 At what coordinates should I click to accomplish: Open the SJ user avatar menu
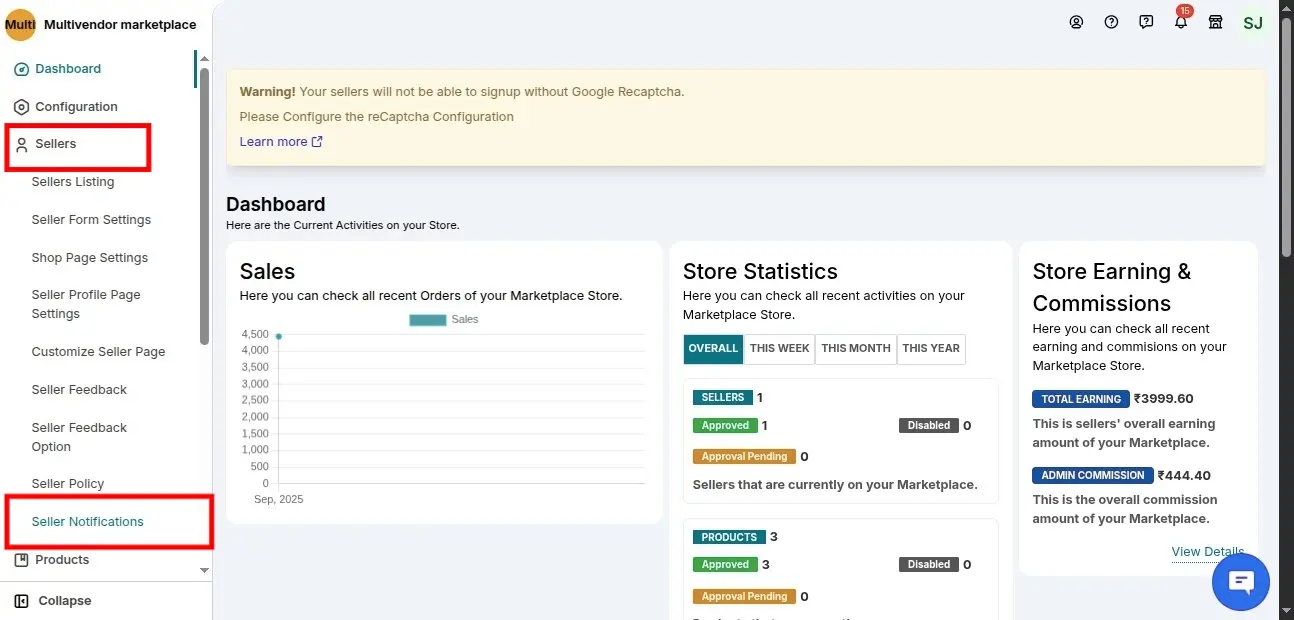coord(1253,23)
